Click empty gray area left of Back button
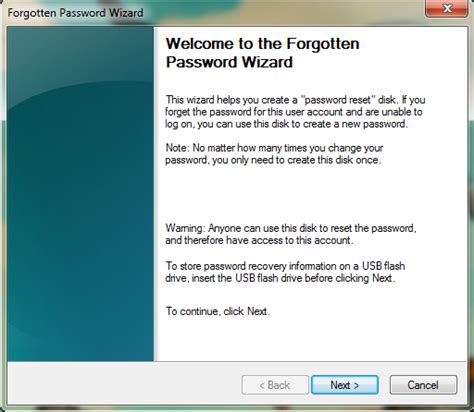 [123, 385]
